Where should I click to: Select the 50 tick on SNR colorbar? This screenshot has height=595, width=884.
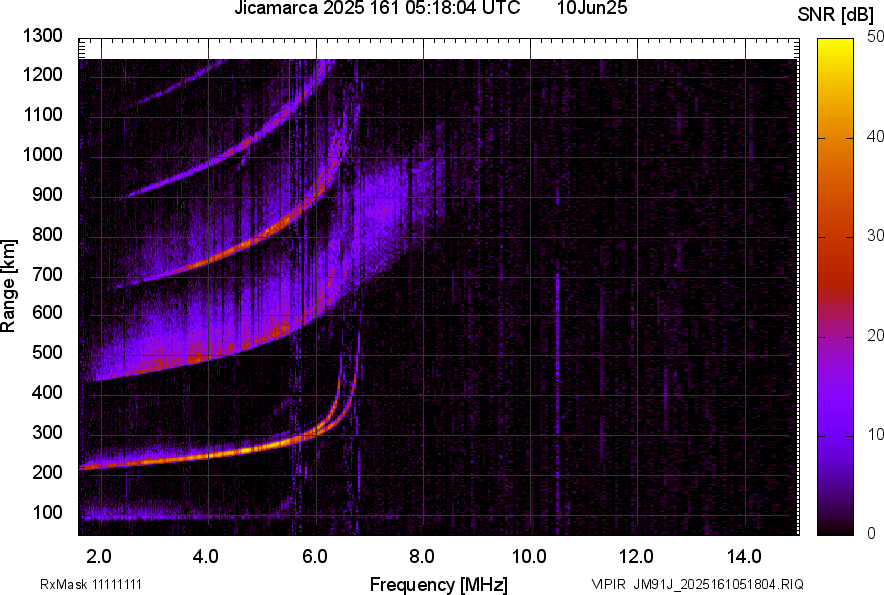click(875, 36)
